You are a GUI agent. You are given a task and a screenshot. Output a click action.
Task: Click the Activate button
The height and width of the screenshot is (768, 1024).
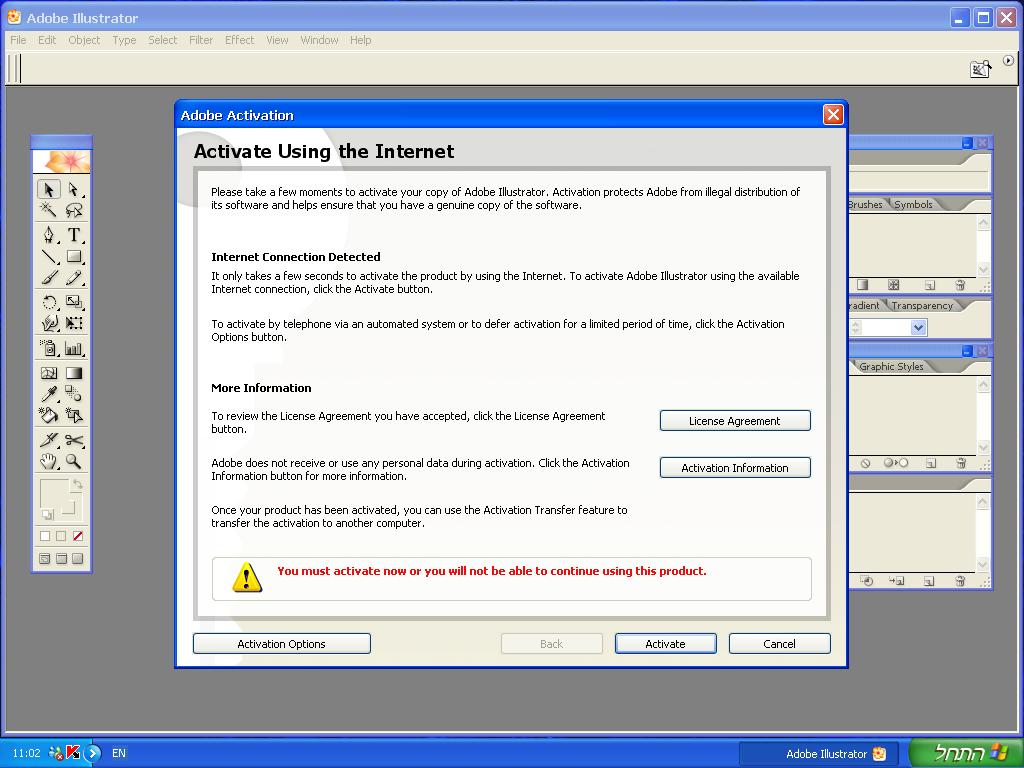click(665, 644)
